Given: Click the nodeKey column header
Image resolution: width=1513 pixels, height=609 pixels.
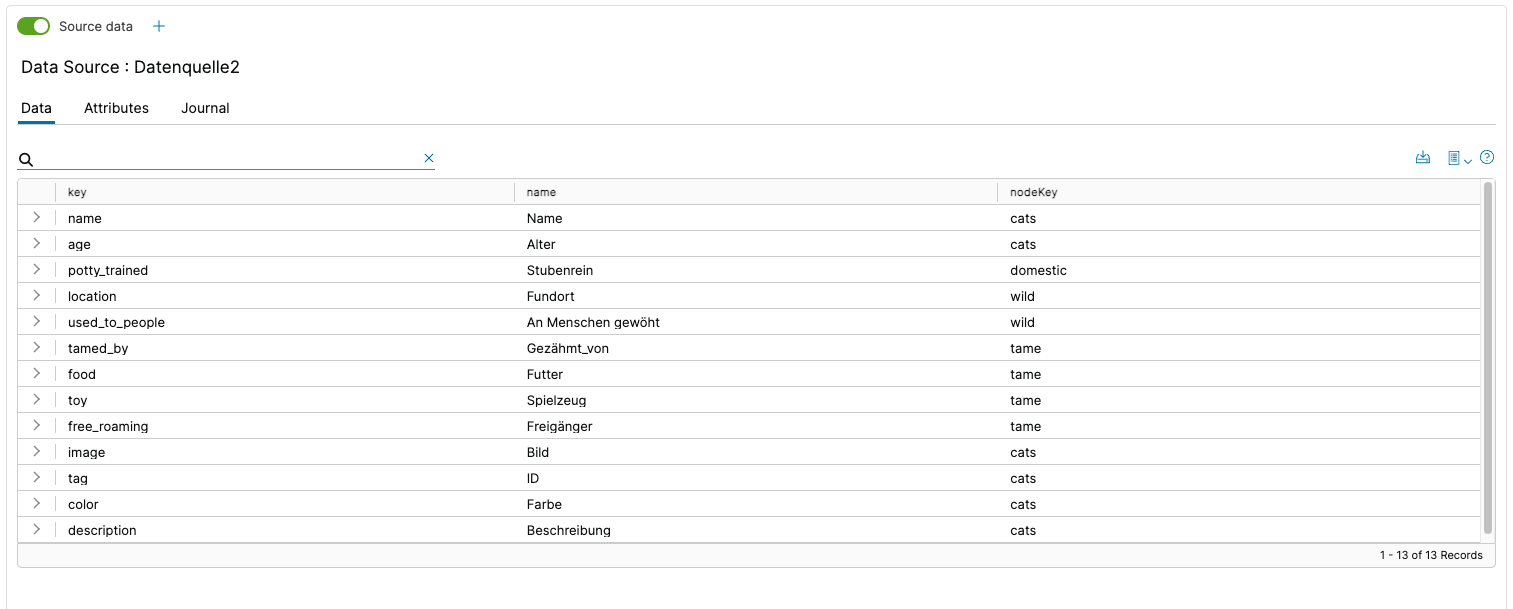Looking at the screenshot, I should click(1033, 192).
